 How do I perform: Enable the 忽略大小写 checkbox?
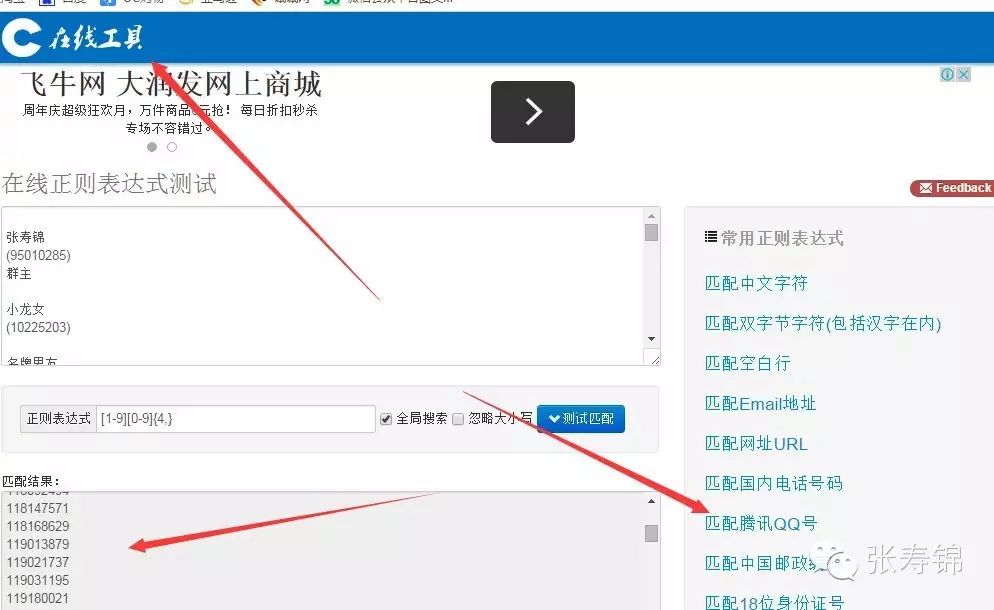click(x=457, y=418)
